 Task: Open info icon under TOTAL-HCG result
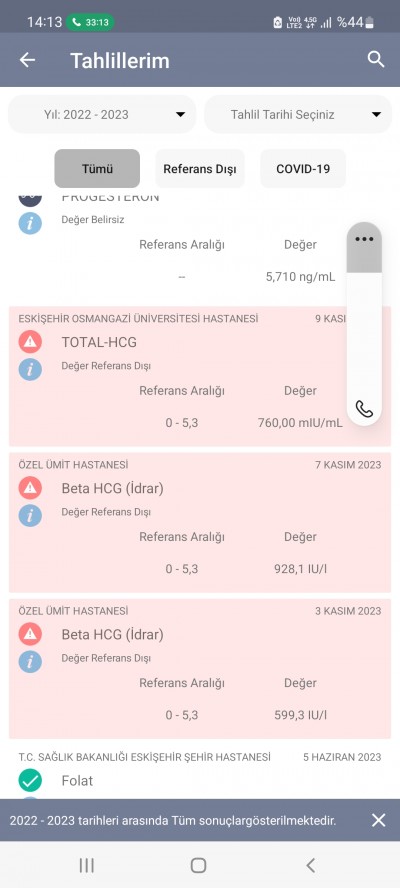pos(30,369)
